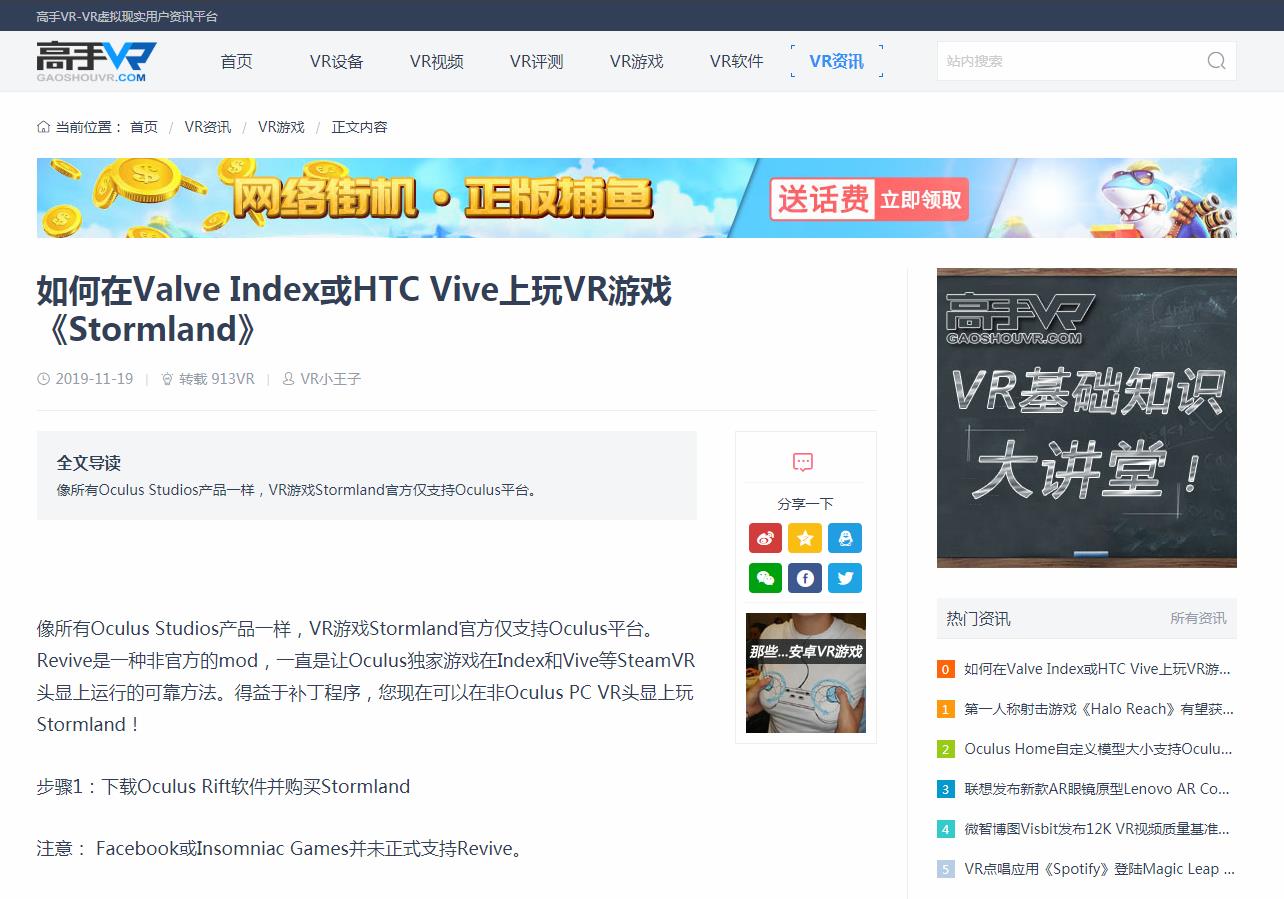Go to VR资讯 in the breadcrumb

click(x=208, y=127)
